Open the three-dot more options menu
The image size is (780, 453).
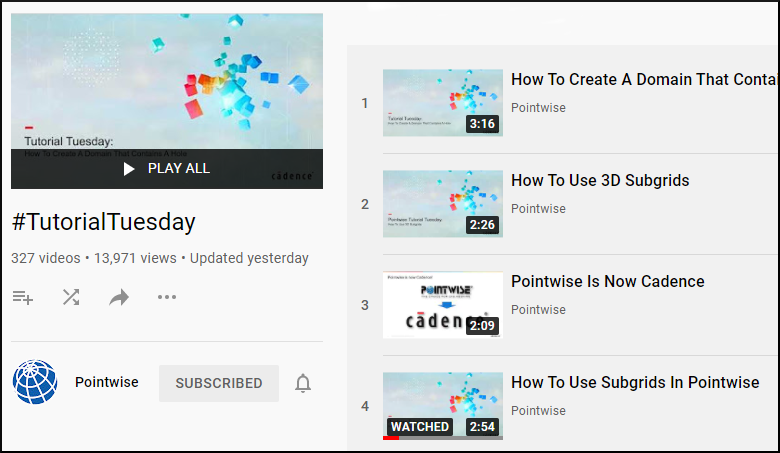point(167,297)
